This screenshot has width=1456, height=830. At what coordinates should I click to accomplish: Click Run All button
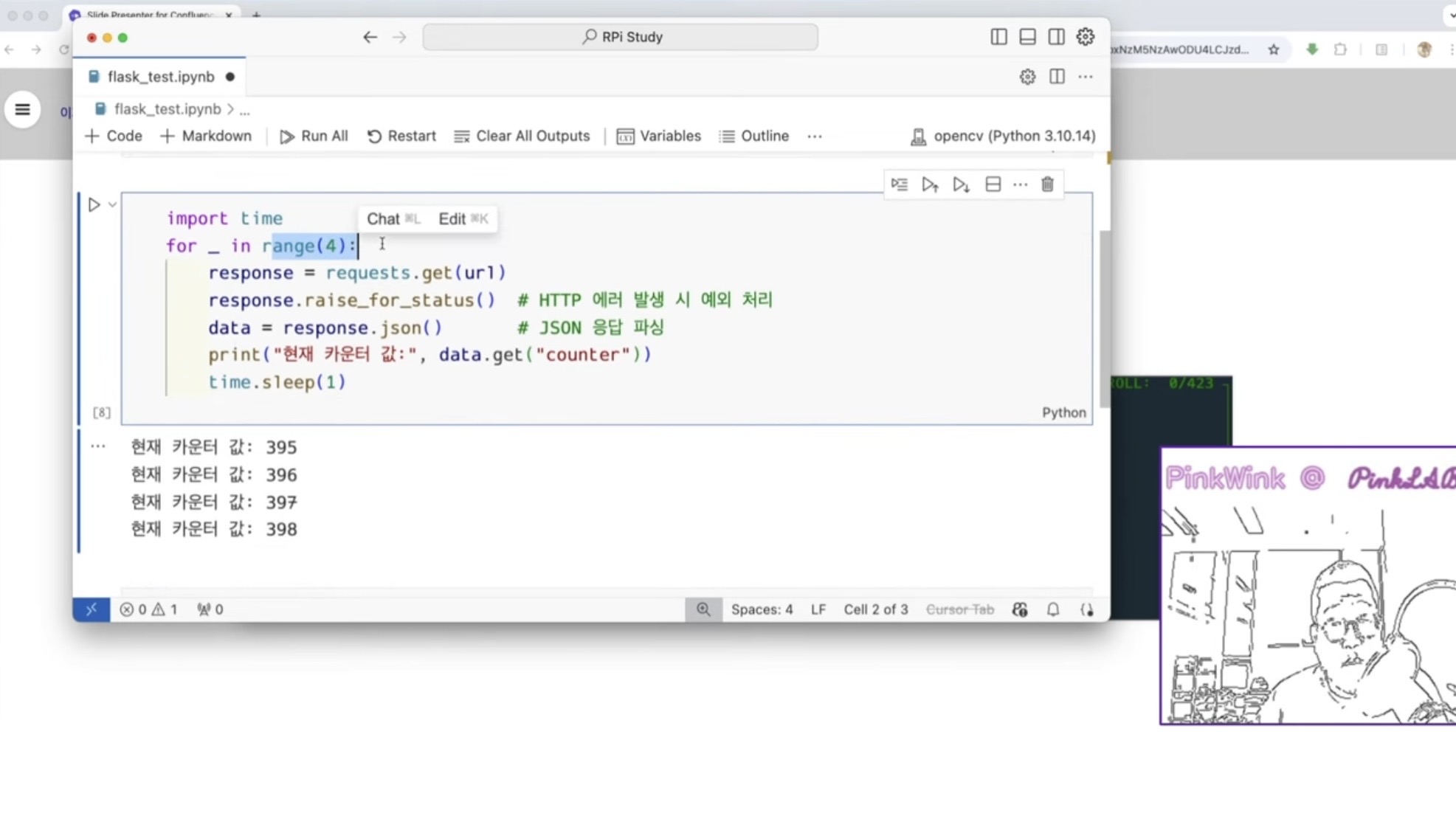314,136
